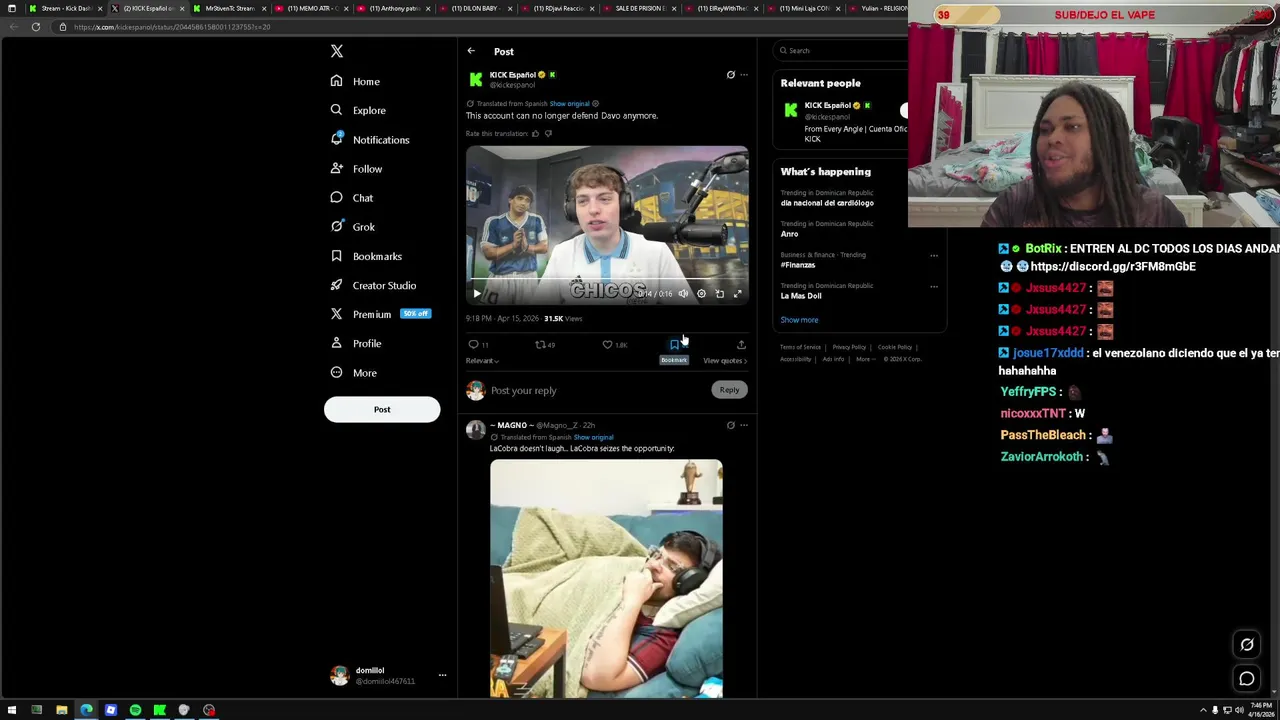Open video settings gear

(701, 294)
